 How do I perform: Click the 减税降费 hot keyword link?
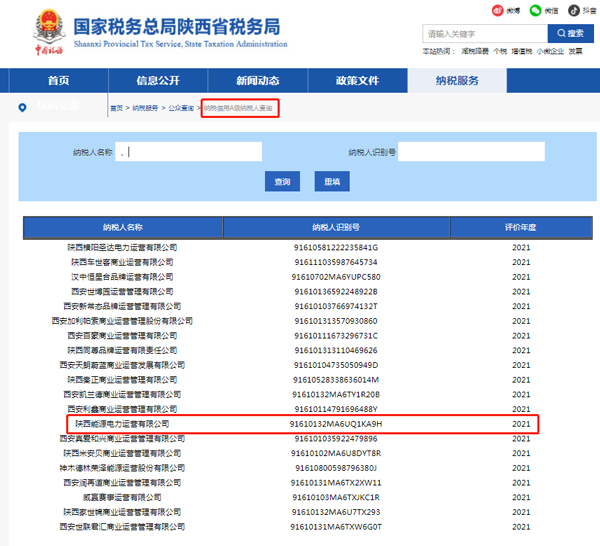(x=475, y=50)
